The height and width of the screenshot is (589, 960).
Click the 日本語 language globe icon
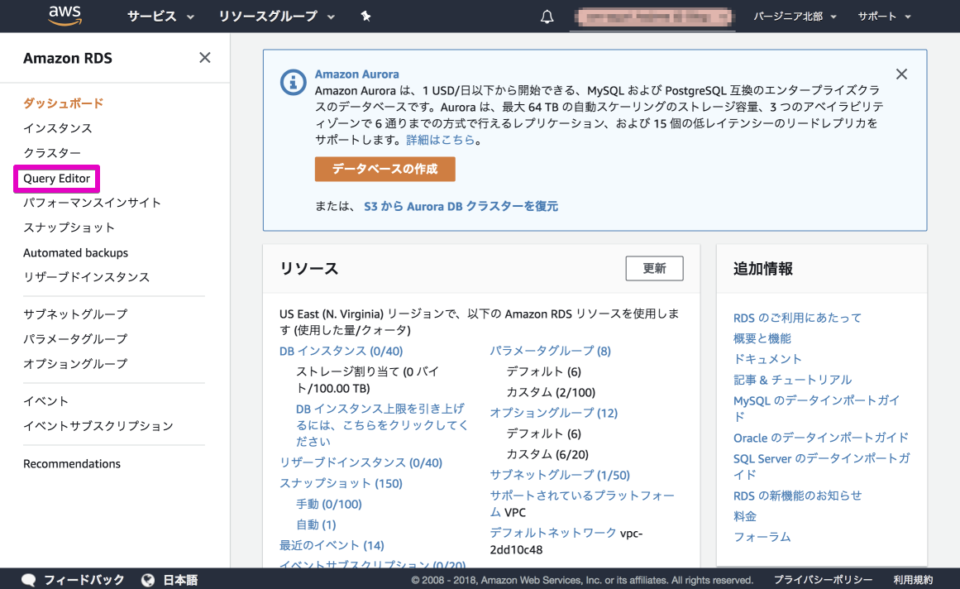click(x=148, y=578)
